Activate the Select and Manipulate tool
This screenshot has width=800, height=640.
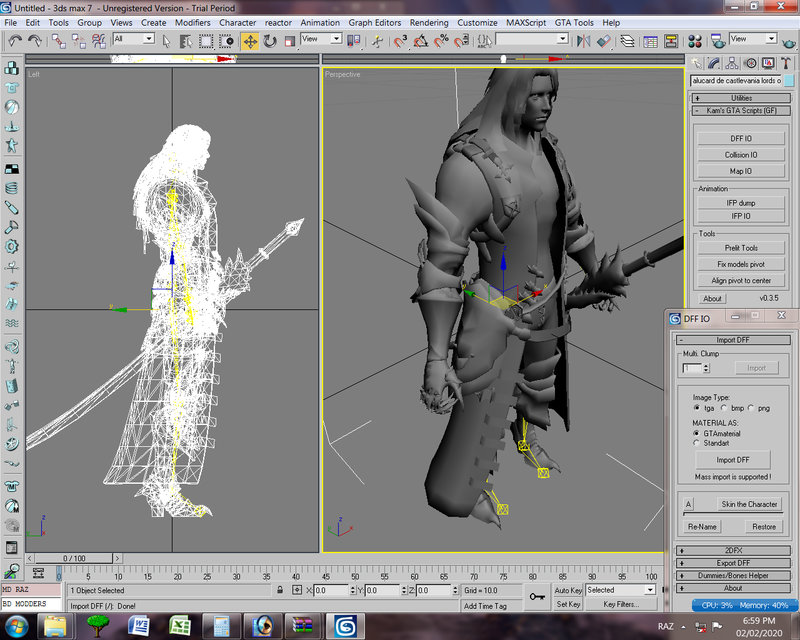(x=378, y=41)
